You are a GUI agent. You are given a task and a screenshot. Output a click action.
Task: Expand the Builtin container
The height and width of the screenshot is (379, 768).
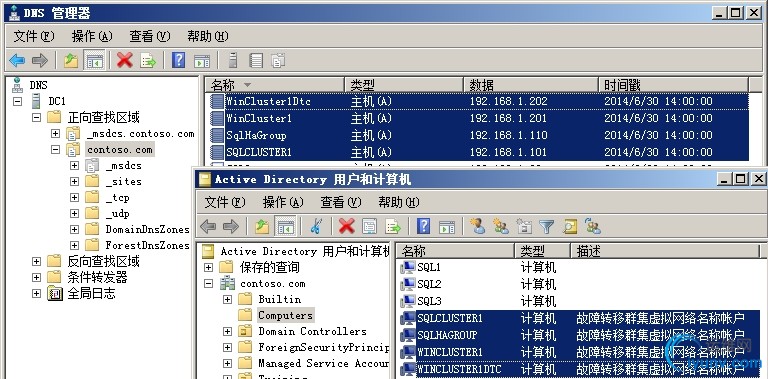pyautogui.click(x=227, y=299)
